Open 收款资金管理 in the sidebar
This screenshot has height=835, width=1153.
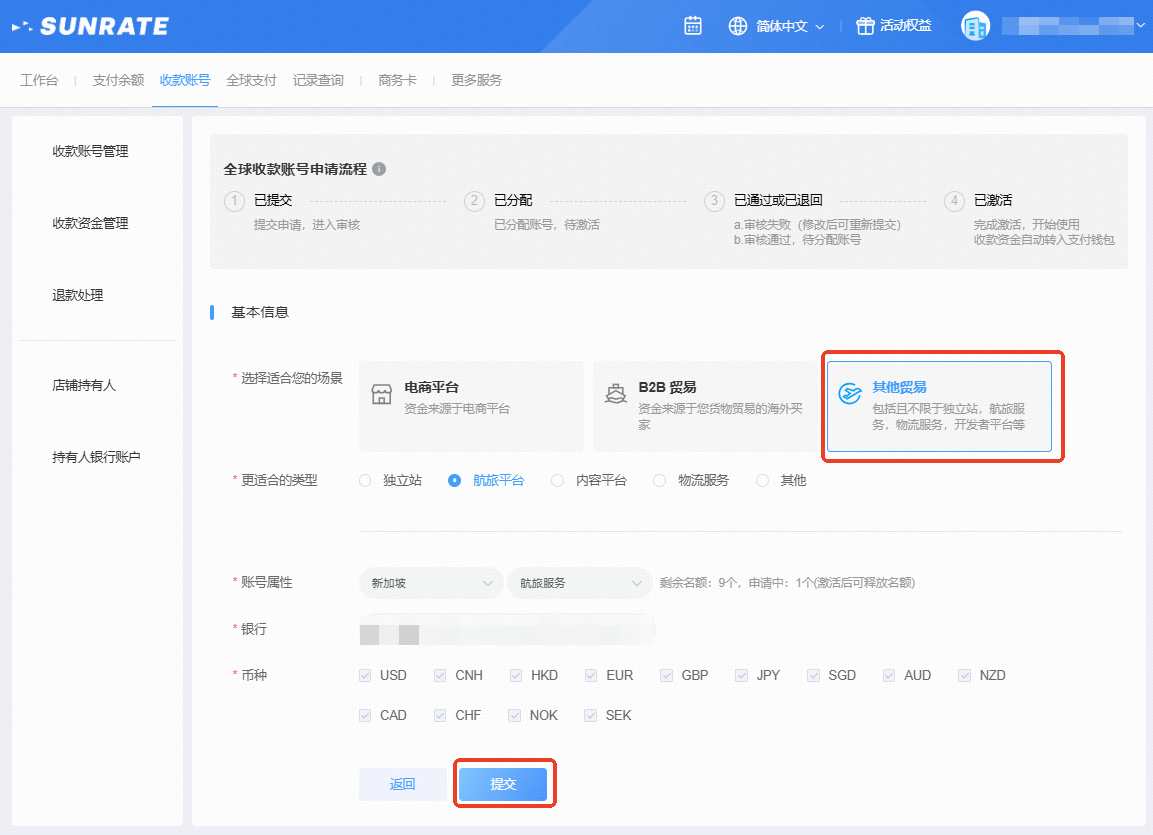tap(90, 224)
